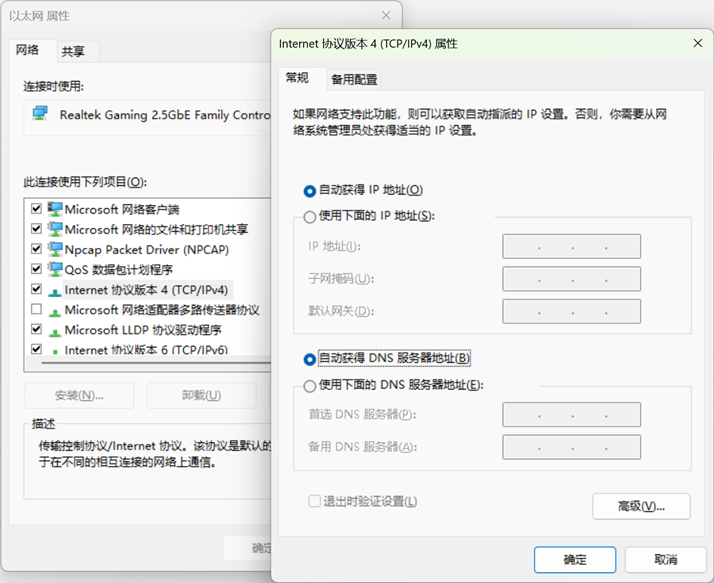Select Internet 协议版本 6 list entry
This screenshot has height=583, width=714.
tap(146, 350)
